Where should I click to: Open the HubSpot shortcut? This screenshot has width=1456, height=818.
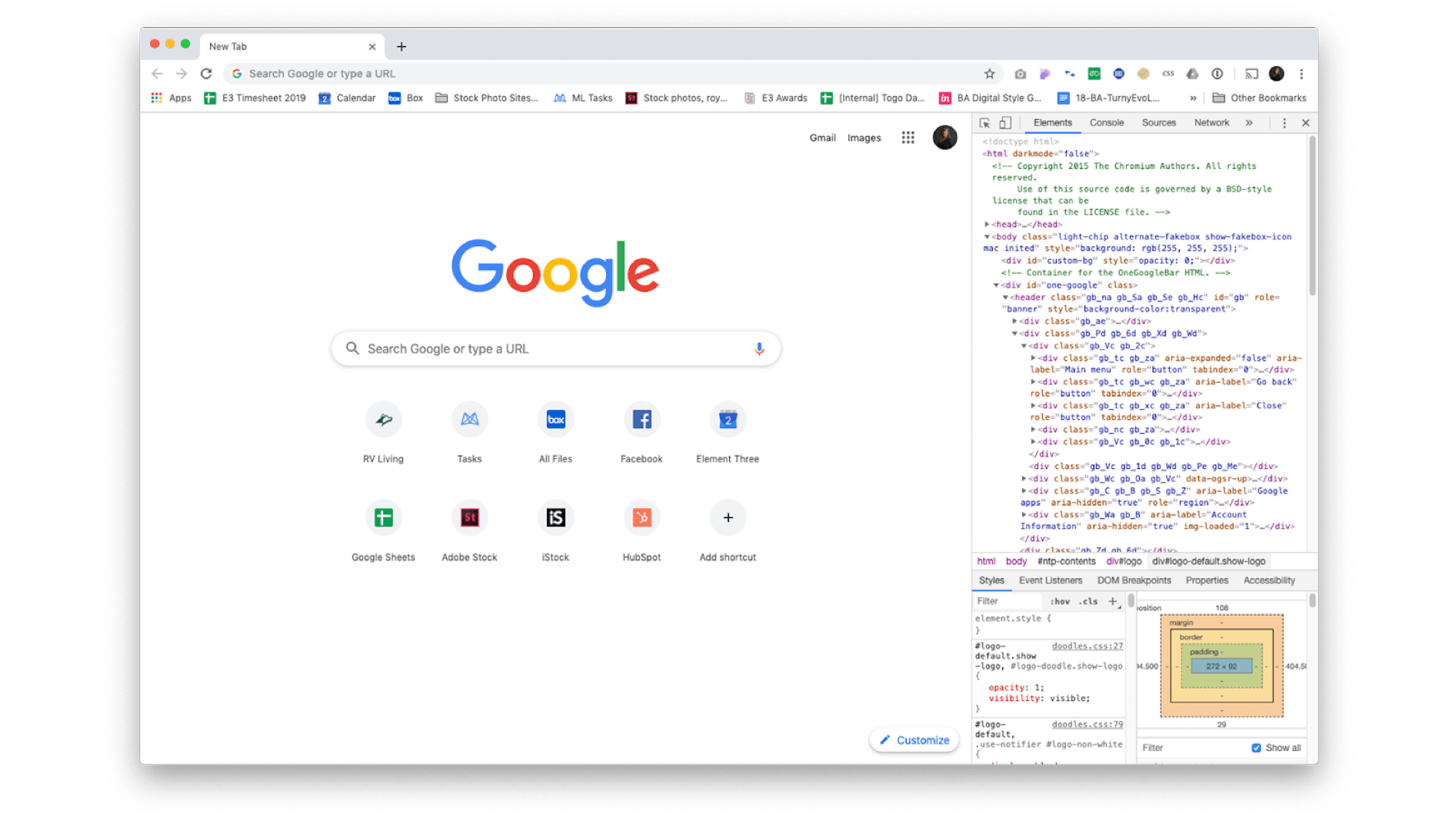pyautogui.click(x=641, y=531)
